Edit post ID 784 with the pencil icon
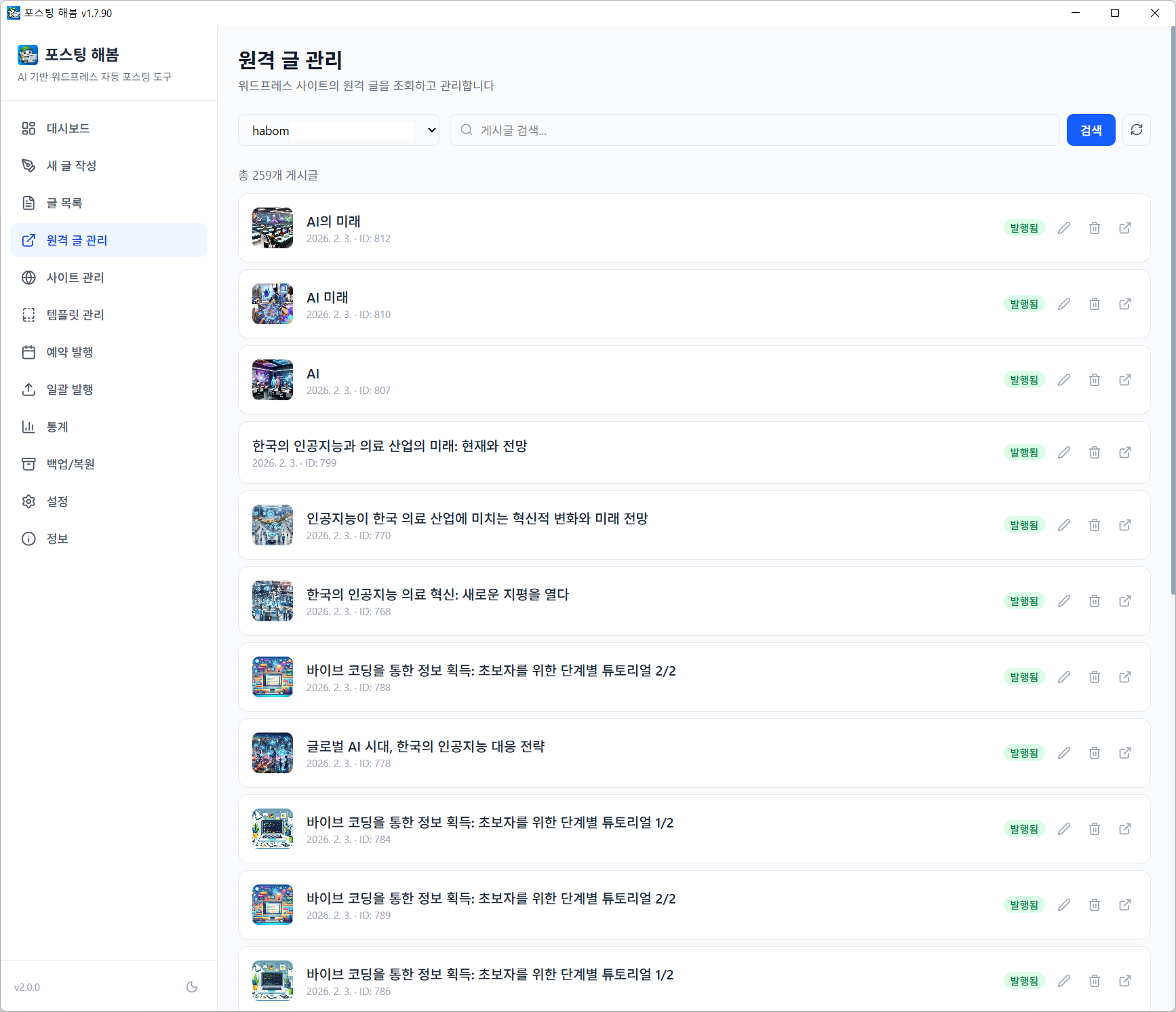The height and width of the screenshot is (1012, 1176). [x=1064, y=829]
